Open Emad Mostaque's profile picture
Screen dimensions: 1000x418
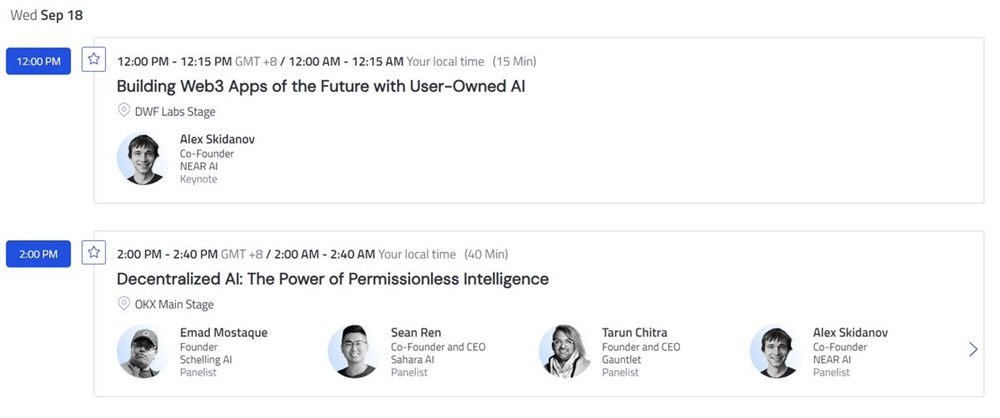(x=141, y=351)
